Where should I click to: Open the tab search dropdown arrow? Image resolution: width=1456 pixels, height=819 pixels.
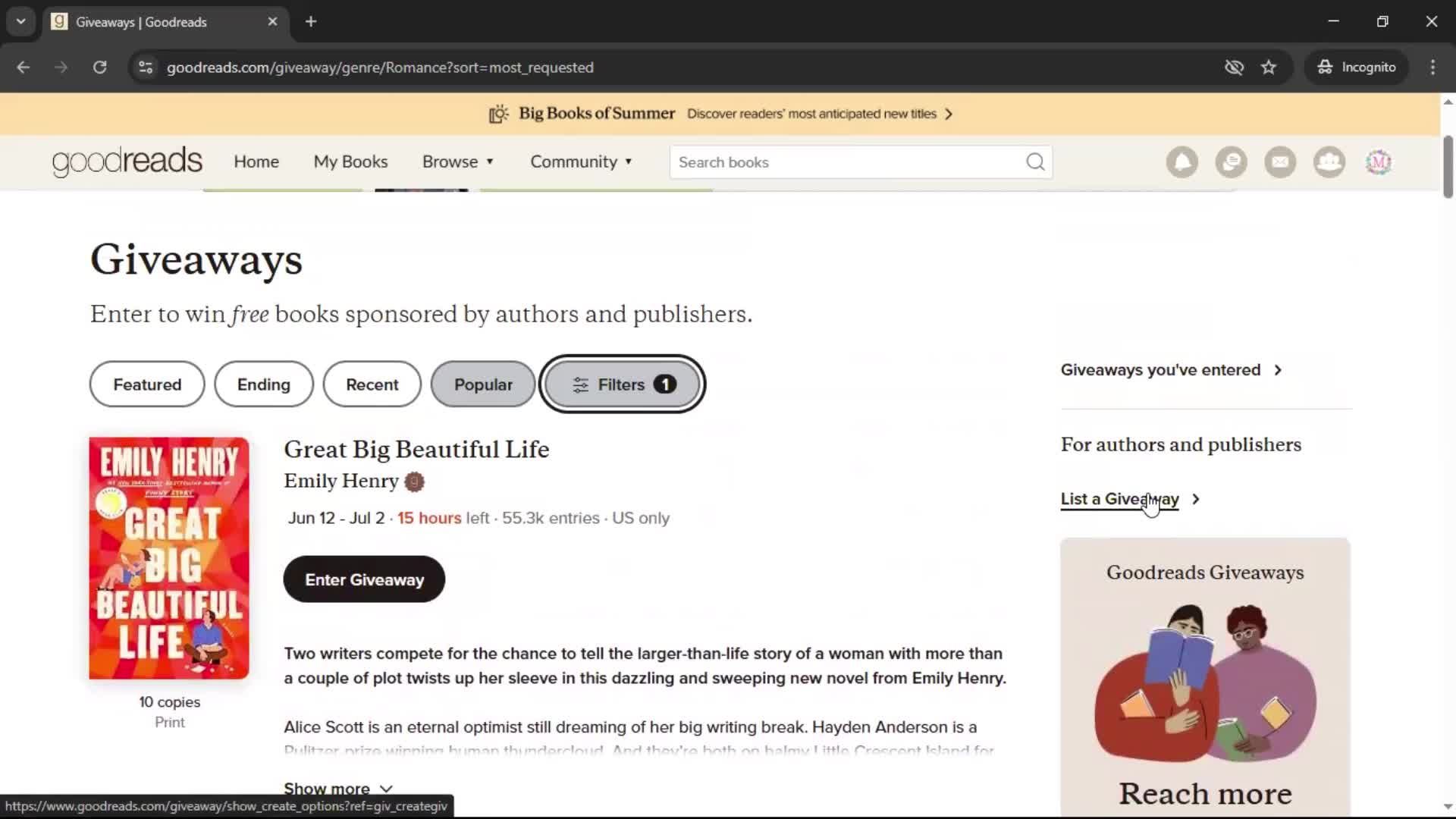(x=21, y=22)
